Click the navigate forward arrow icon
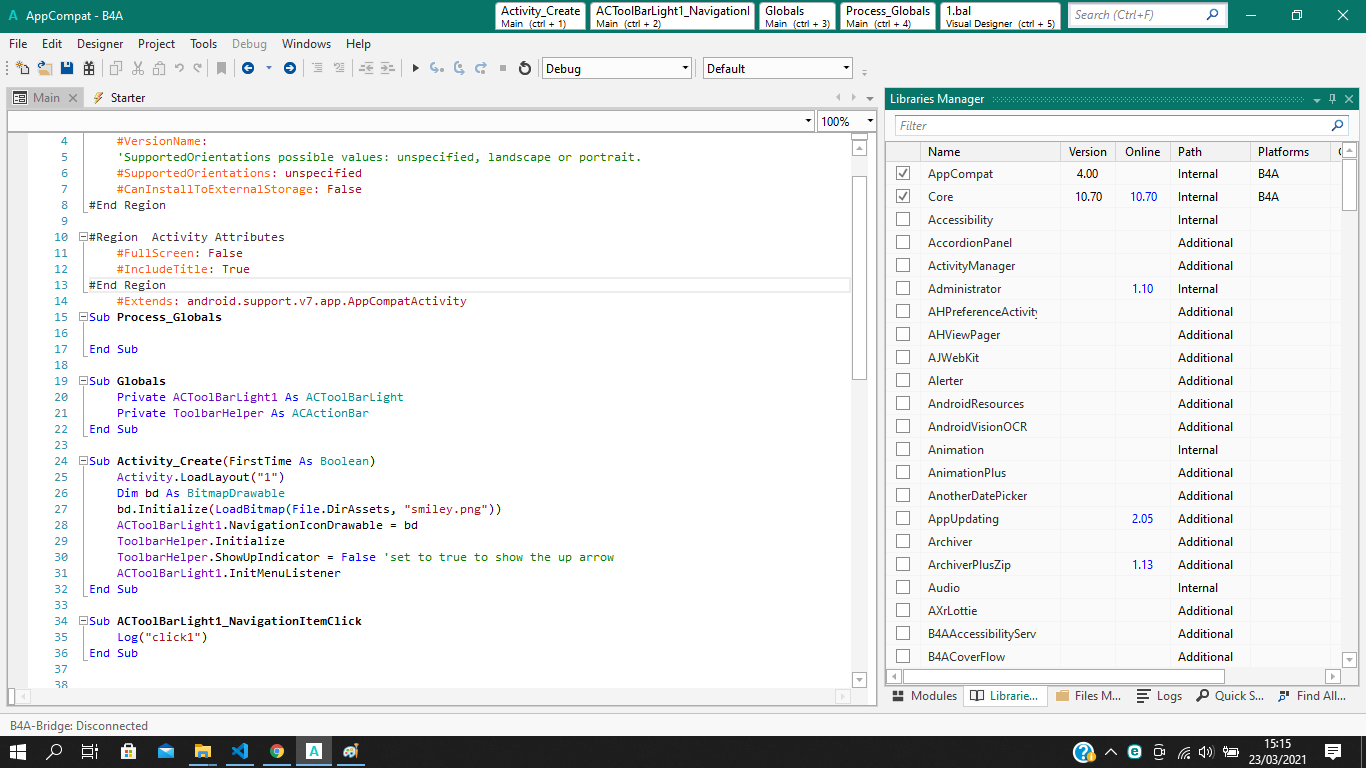The width and height of the screenshot is (1366, 768). [x=290, y=68]
